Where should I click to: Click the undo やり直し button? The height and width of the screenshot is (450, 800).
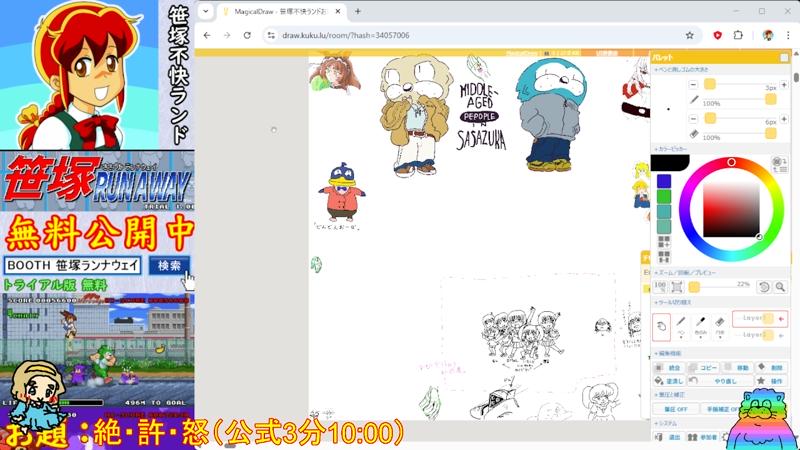click(720, 381)
